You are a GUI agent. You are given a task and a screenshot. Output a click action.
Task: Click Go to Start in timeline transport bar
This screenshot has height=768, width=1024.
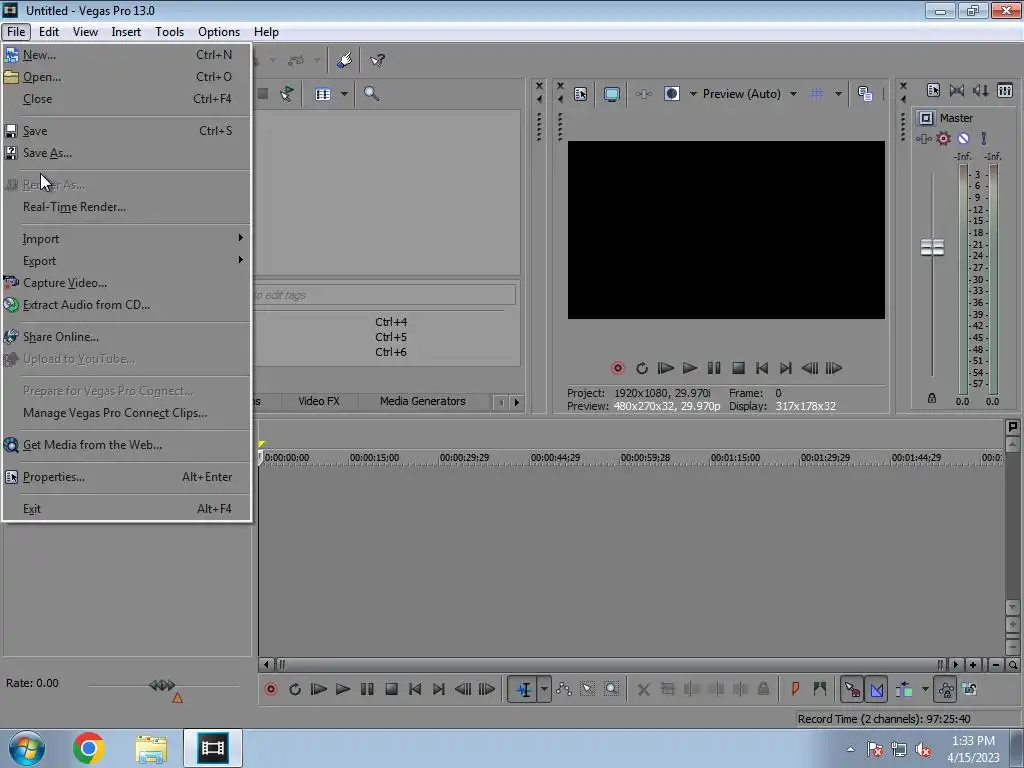point(415,689)
